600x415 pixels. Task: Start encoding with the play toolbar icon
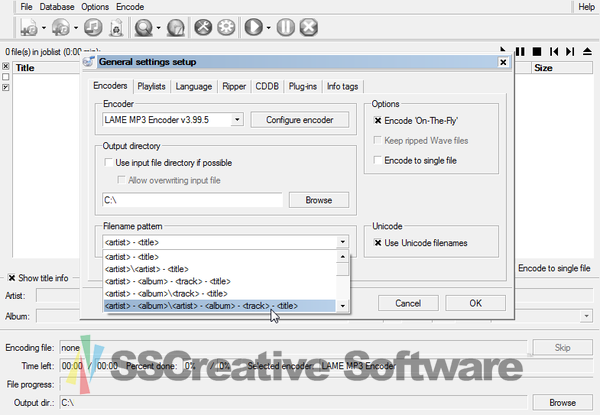[253, 28]
